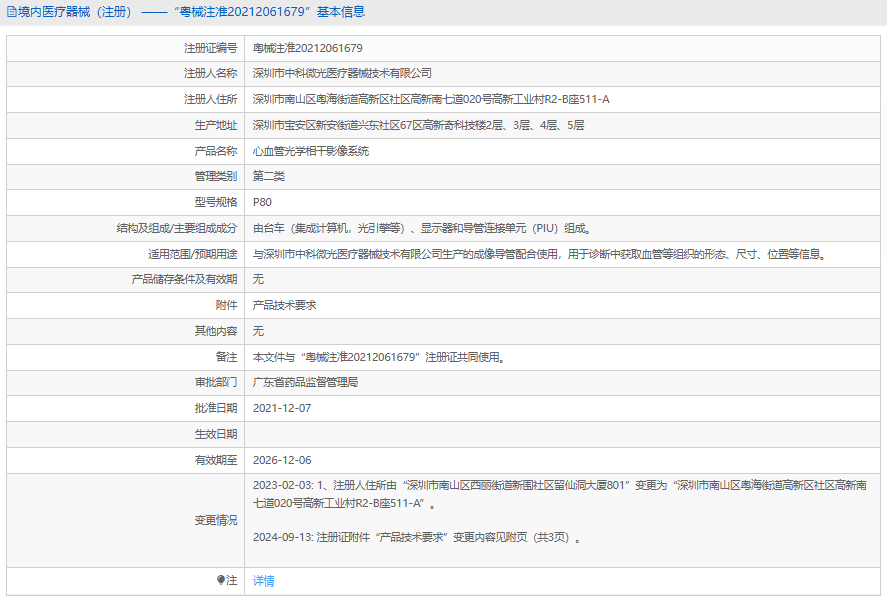Screen dimensions: 887x603
Task: Click the document icon before 境内医疗器械 title
Action: [11, 12]
